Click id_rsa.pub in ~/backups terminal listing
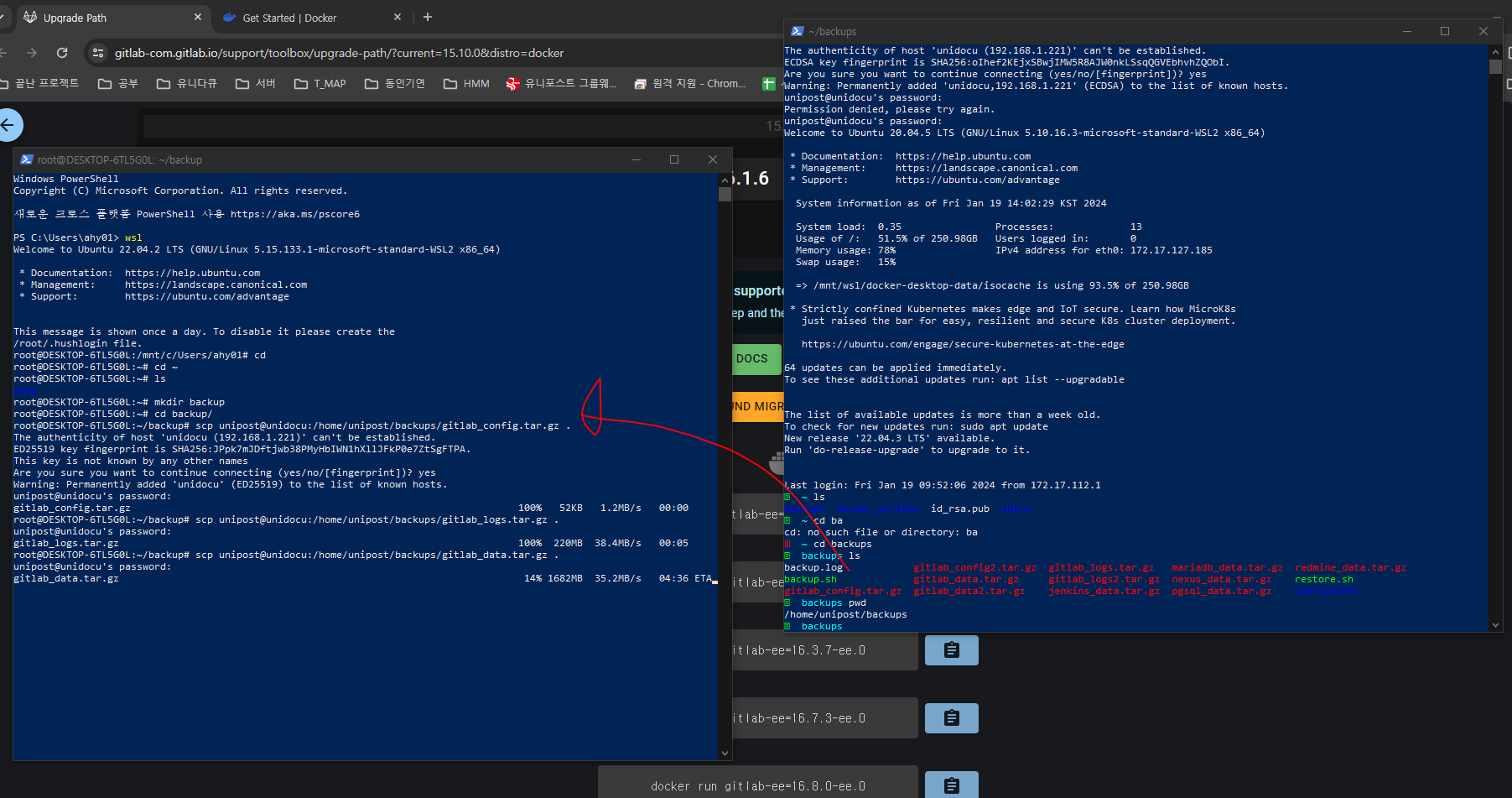Viewport: 1512px width, 798px height. (x=960, y=509)
